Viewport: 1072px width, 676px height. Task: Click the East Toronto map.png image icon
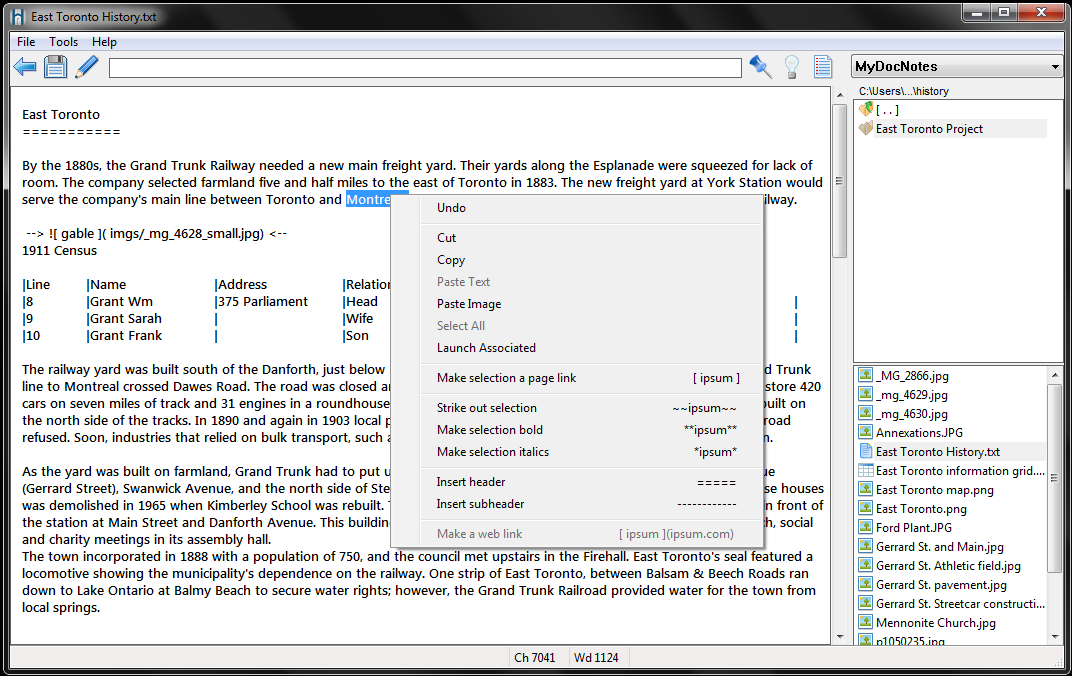coord(866,489)
